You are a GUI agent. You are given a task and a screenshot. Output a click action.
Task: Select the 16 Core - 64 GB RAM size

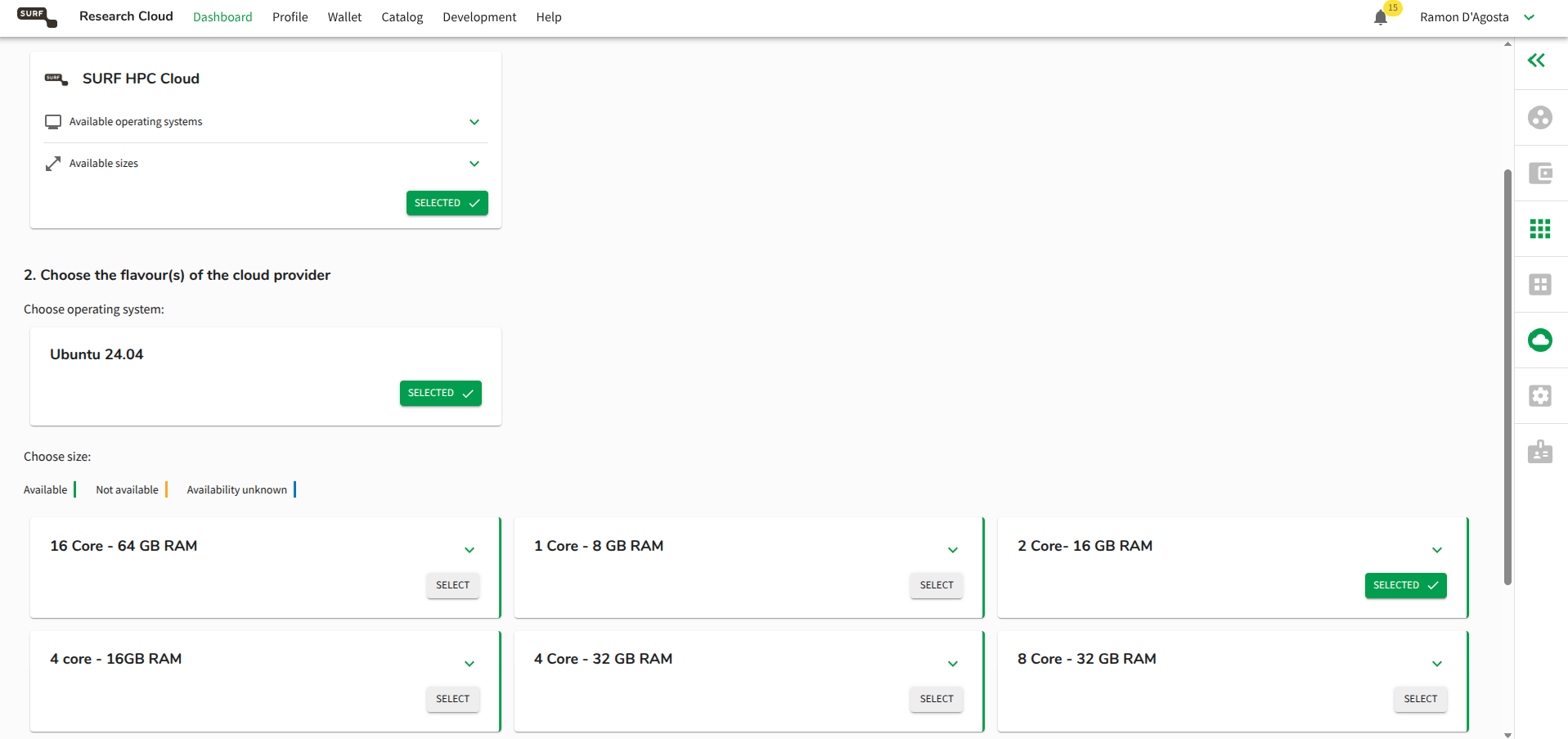453,585
